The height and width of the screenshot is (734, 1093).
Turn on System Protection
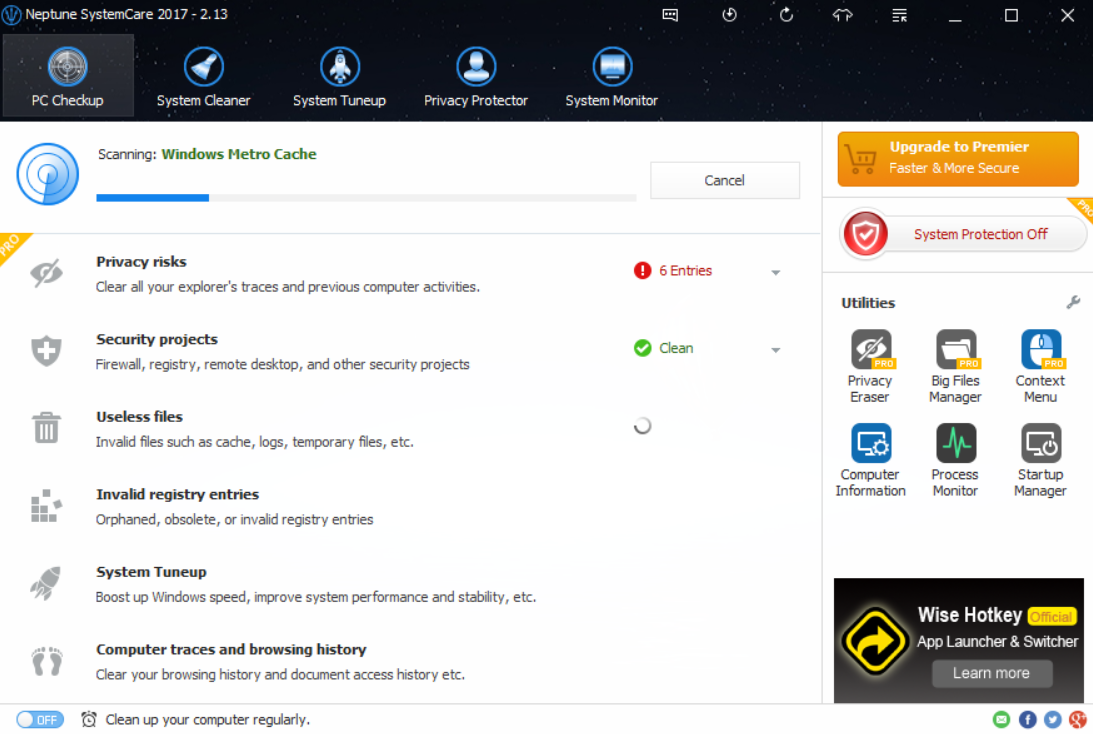963,234
